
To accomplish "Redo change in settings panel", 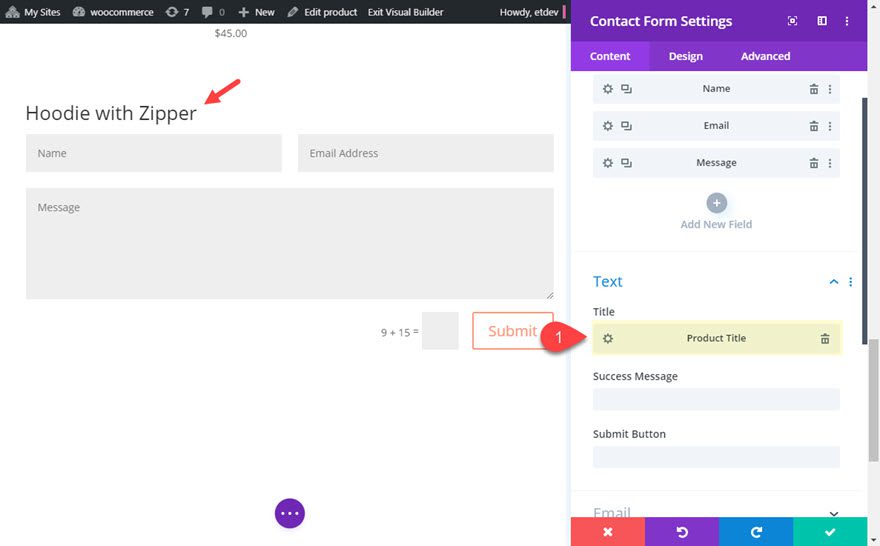I will click(x=756, y=531).
